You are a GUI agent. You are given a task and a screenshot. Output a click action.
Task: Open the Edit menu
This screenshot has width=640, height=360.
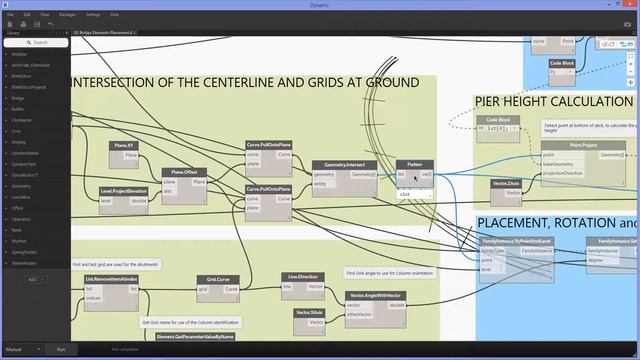click(x=27, y=15)
